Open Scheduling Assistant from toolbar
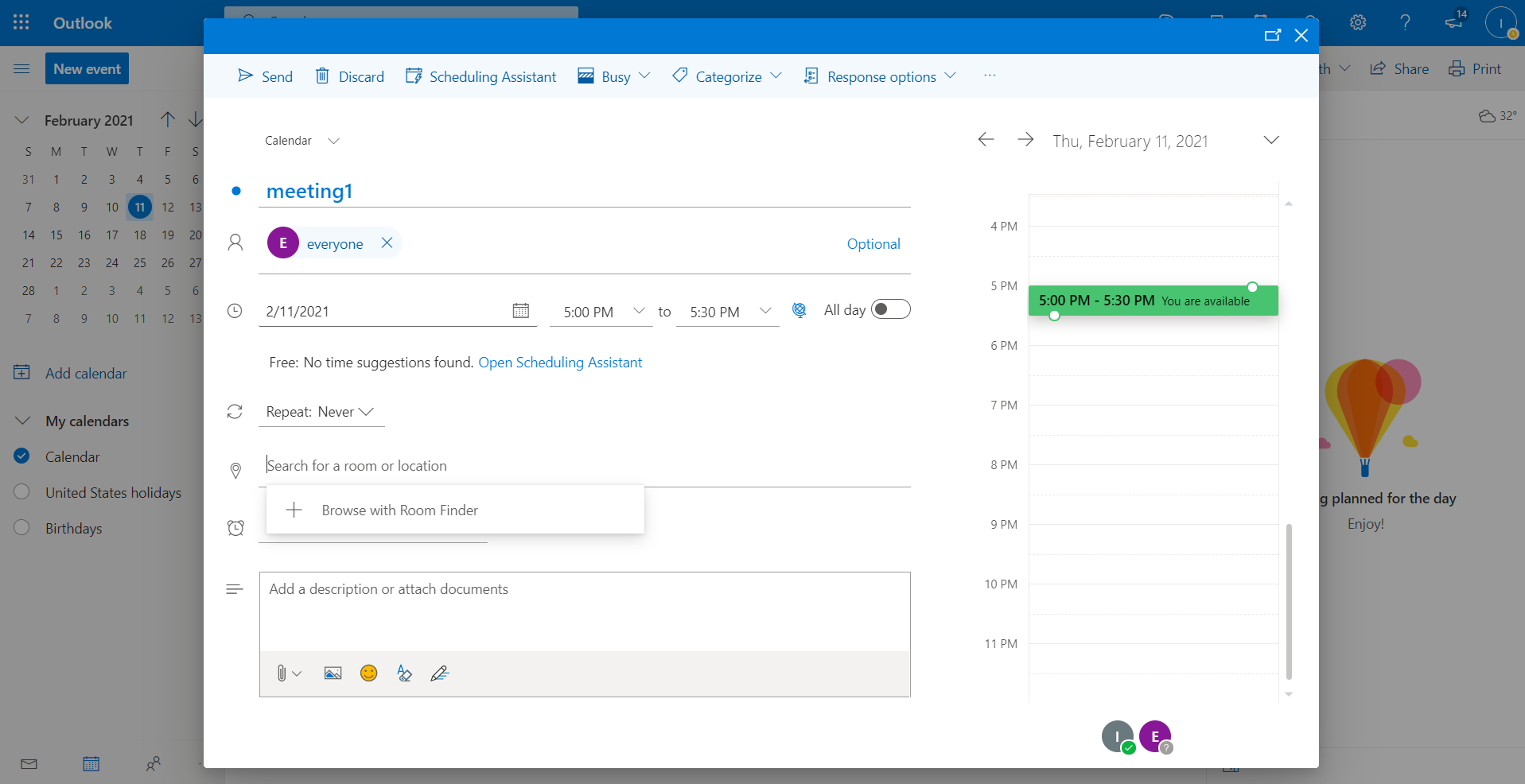Viewport: 1525px width, 784px height. click(480, 76)
